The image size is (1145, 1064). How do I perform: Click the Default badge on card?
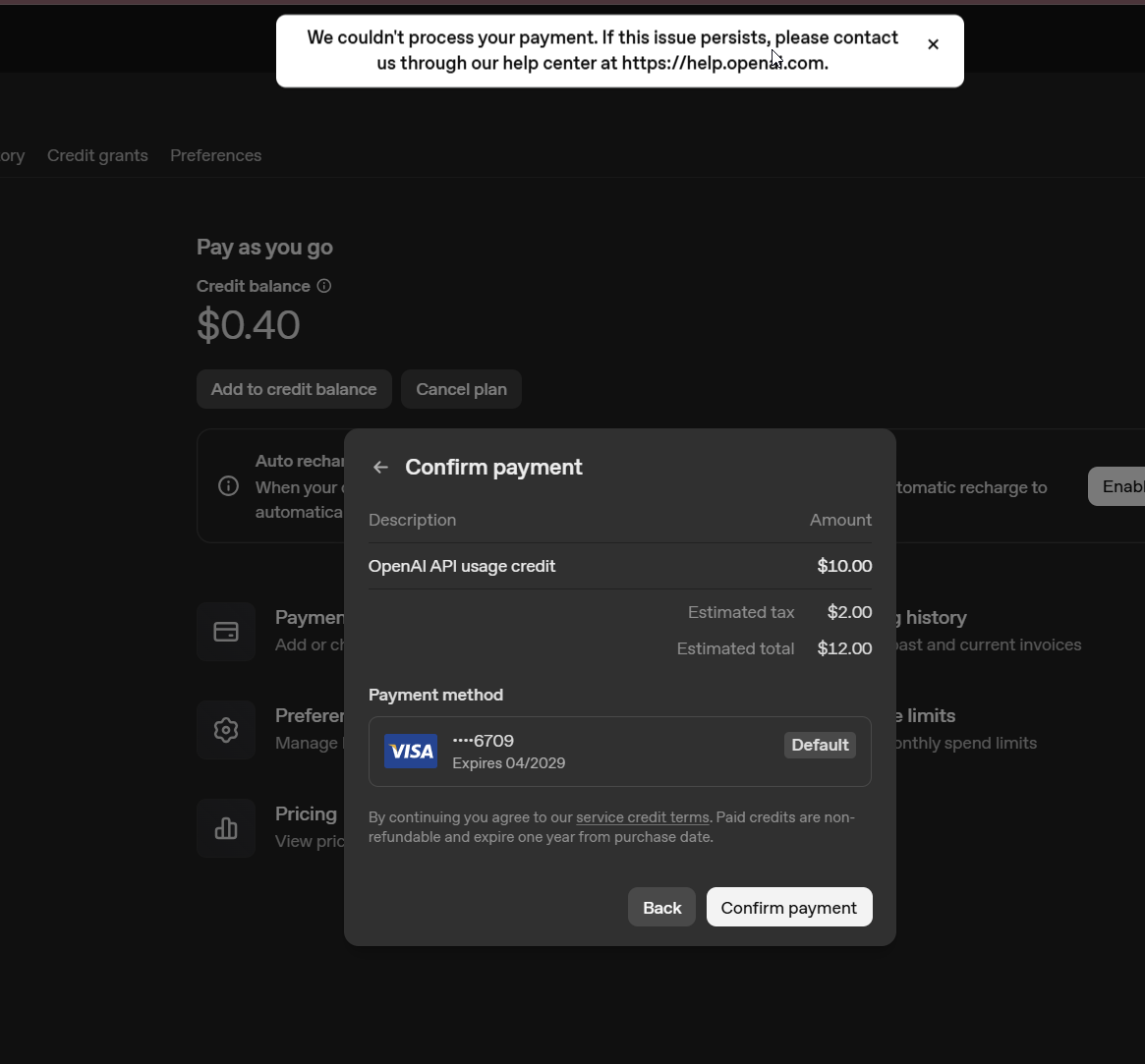[x=820, y=745]
